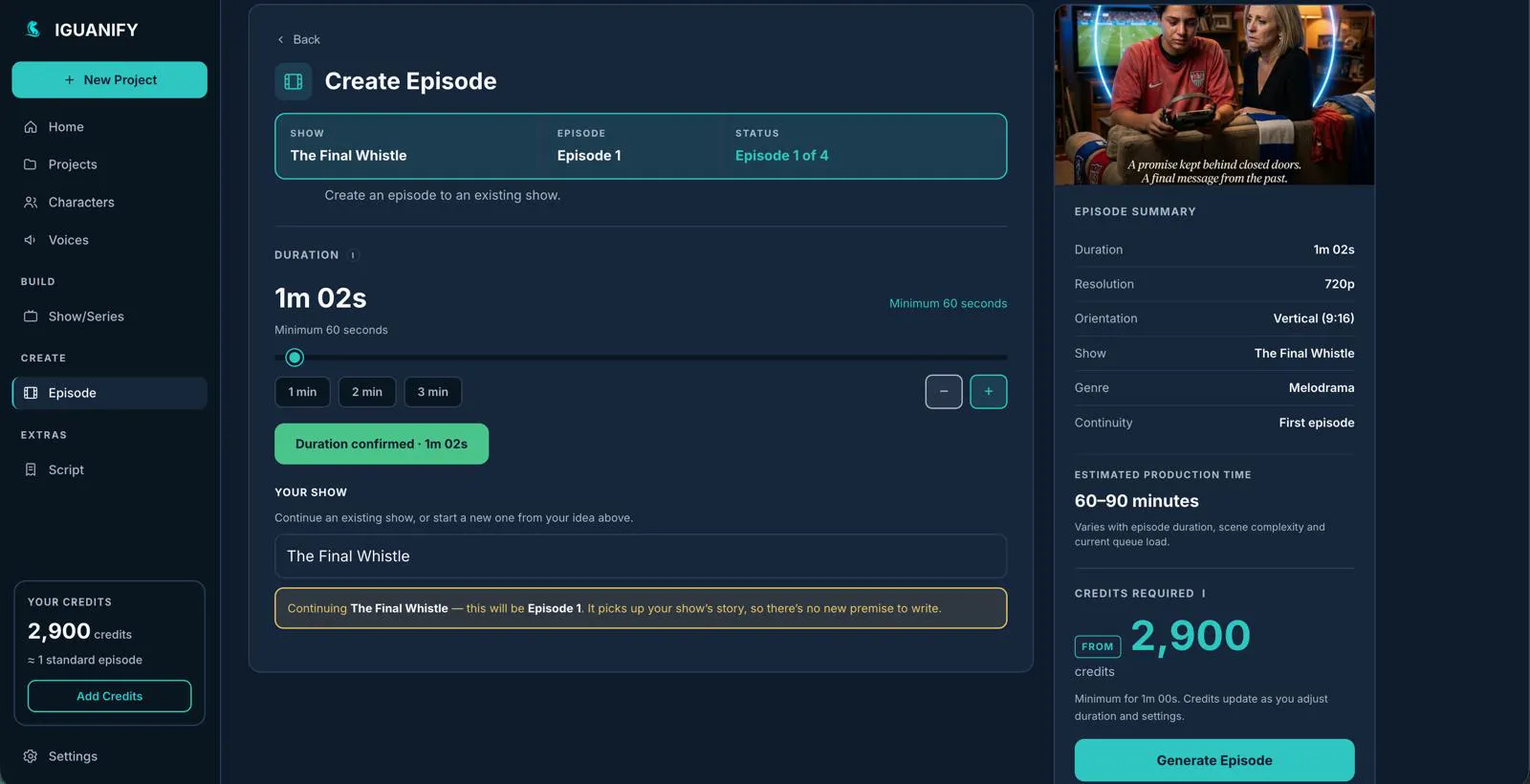
Task: Click the Characters people icon
Action: [x=31, y=202]
